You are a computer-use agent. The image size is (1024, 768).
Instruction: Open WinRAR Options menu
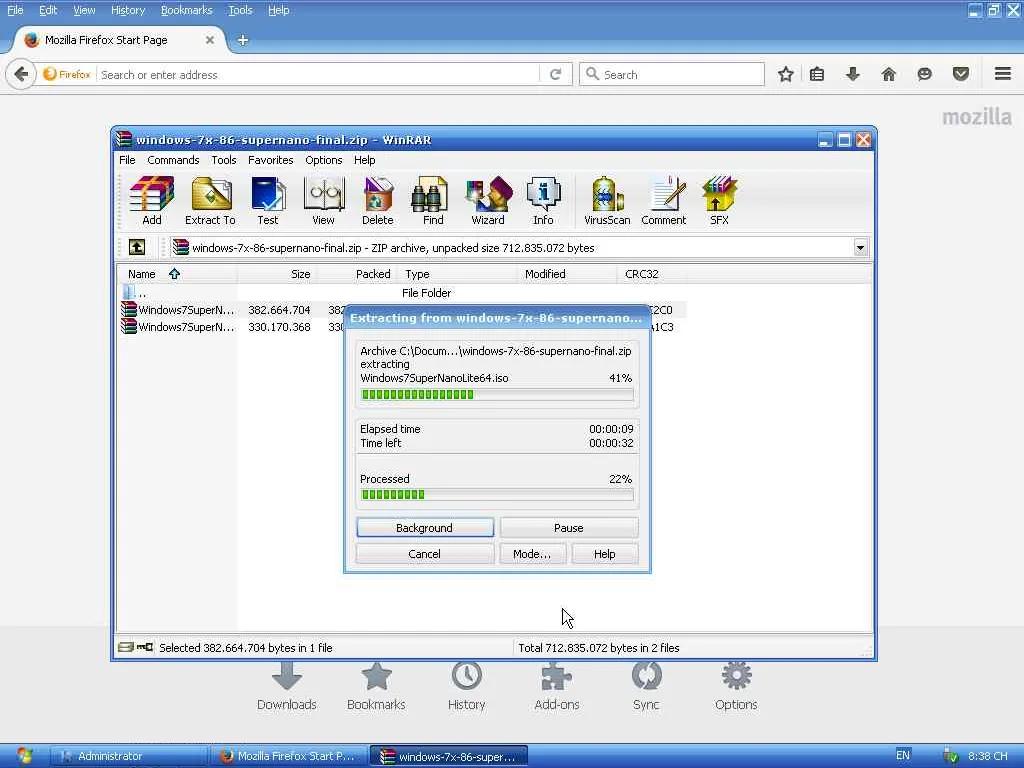coord(323,160)
